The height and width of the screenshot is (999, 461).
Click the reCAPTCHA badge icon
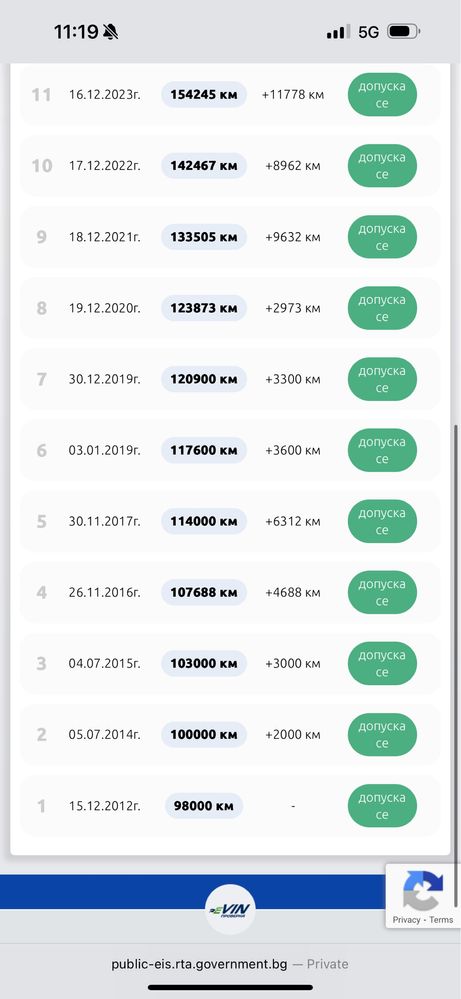423,890
